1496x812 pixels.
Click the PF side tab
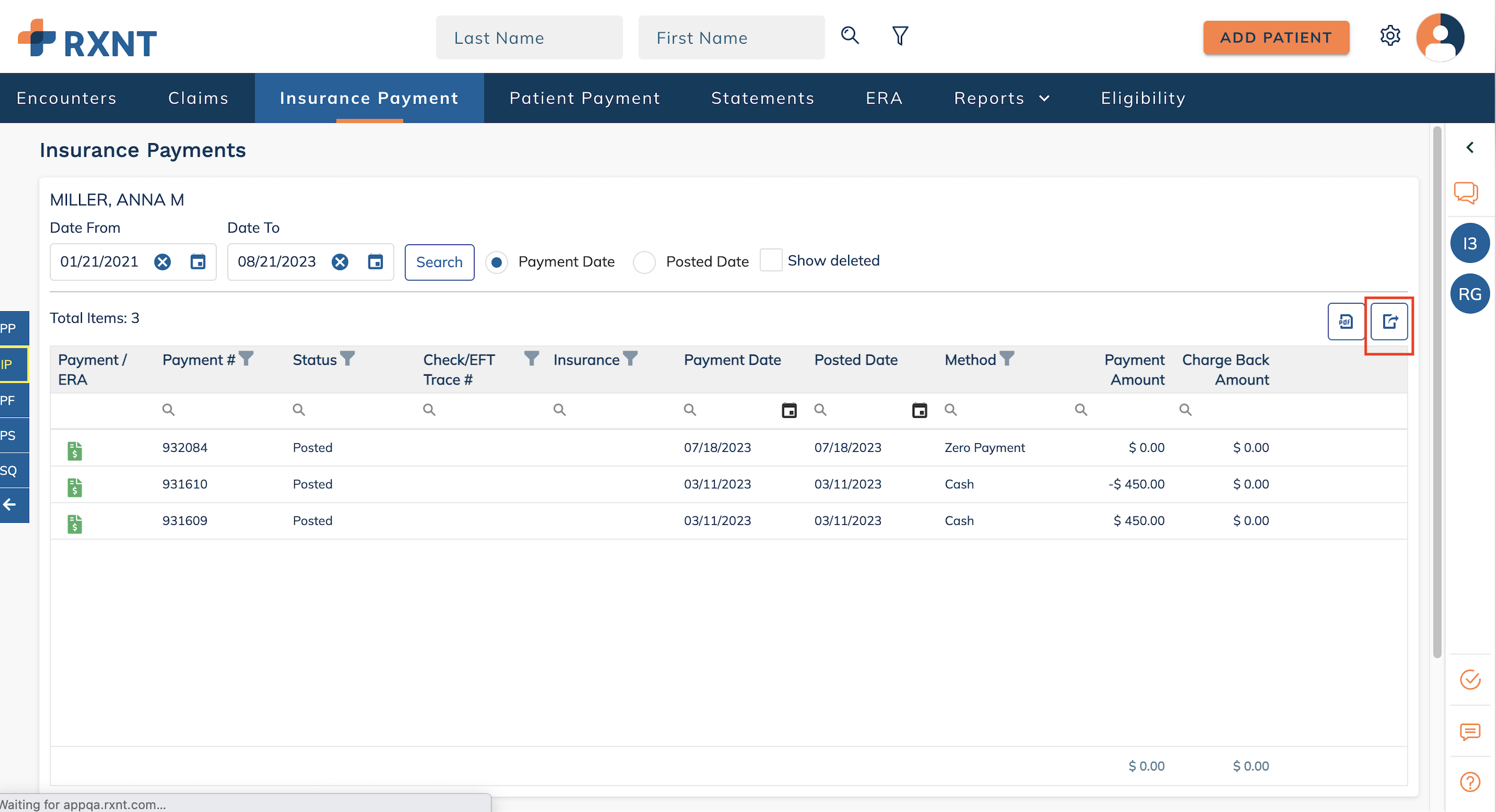(14, 401)
